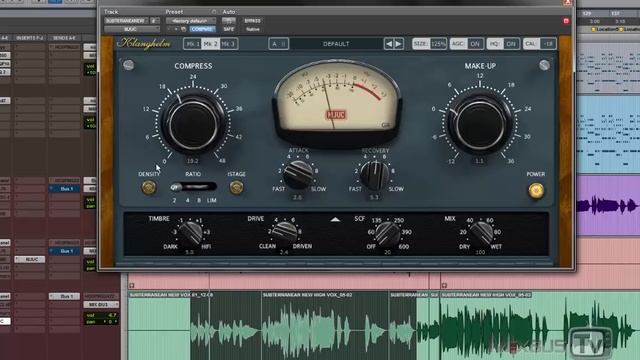640x360 pixels.
Task: Select the Mk 2 model tab
Action: coord(211,44)
